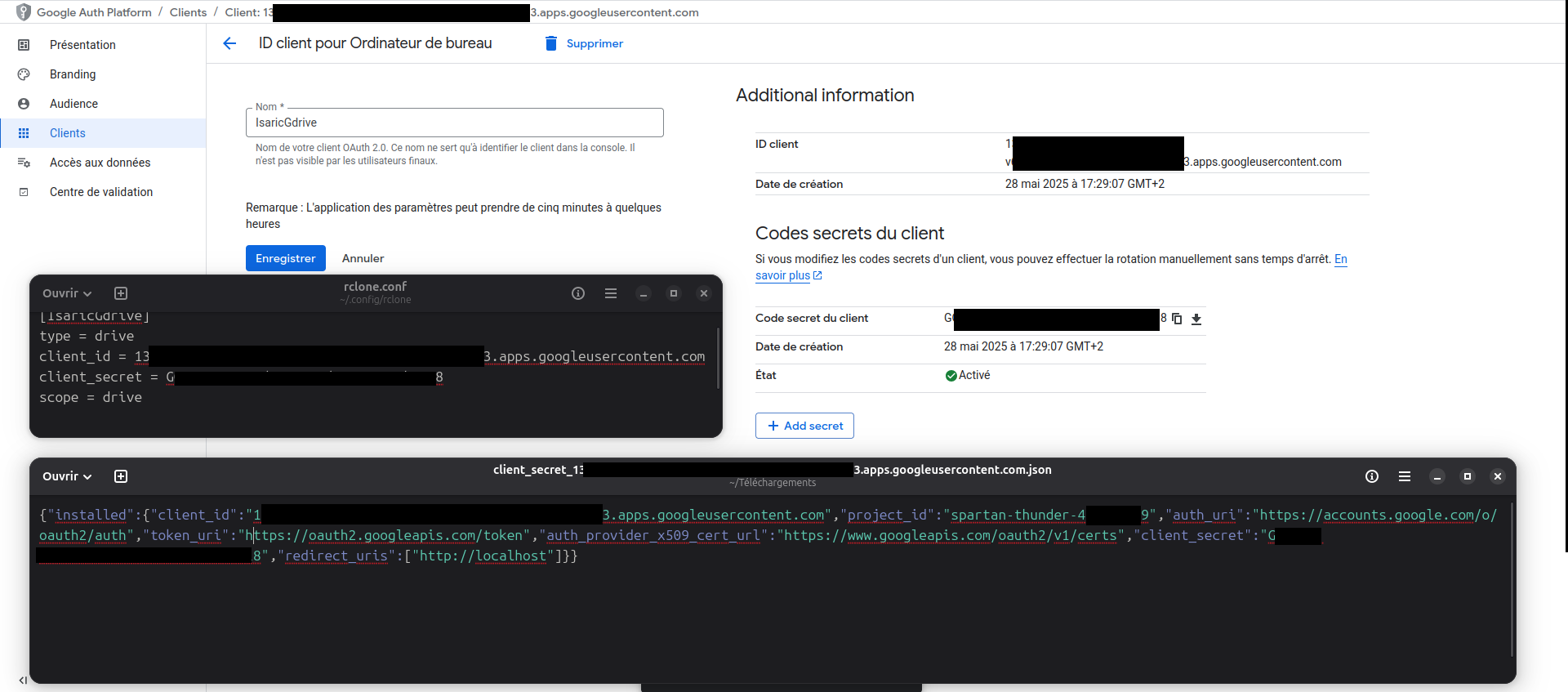Image resolution: width=1568 pixels, height=692 pixels.
Task: Click the green Activé status check icon
Action: 951,376
